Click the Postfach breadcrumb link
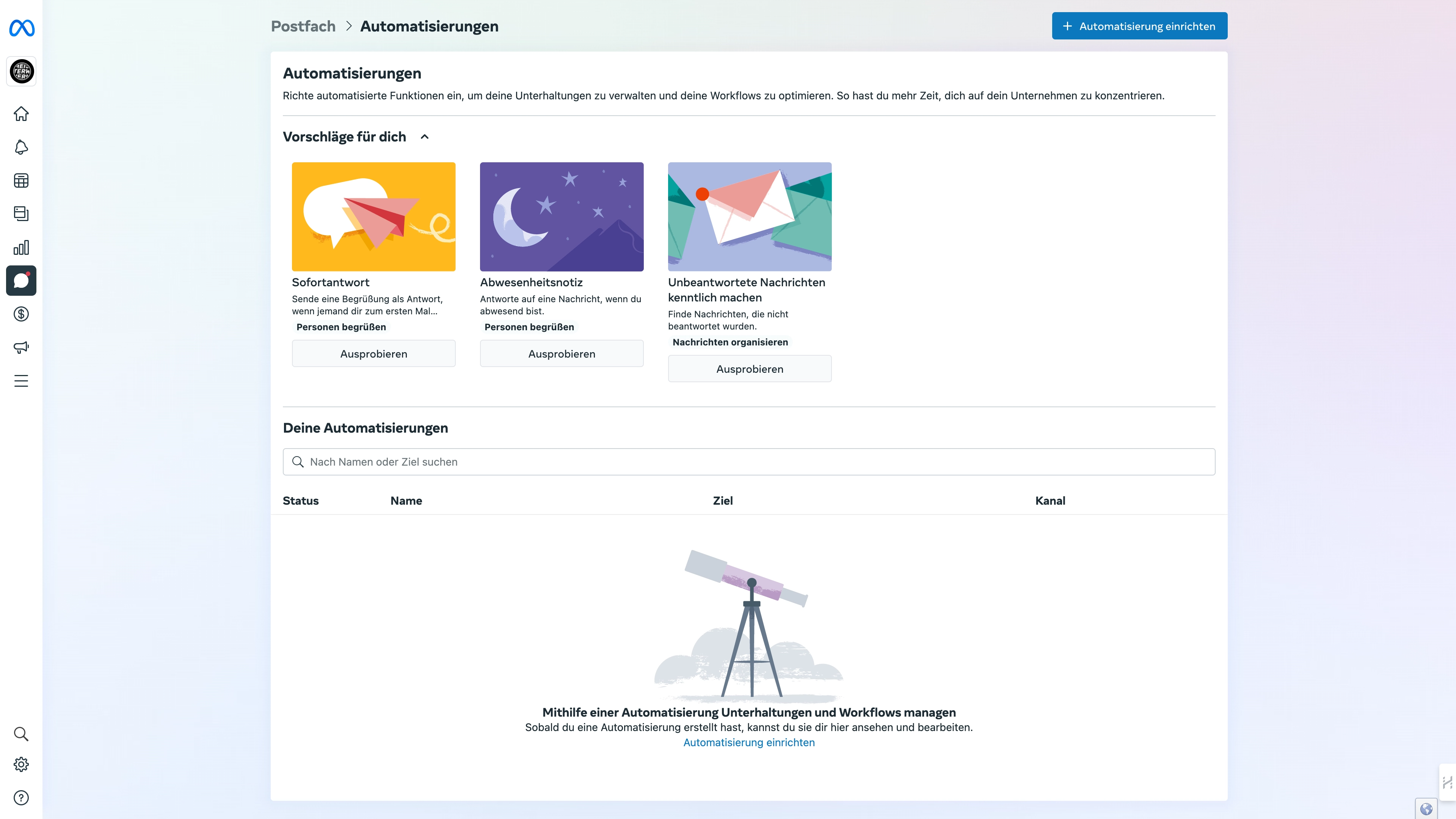This screenshot has width=1456, height=819. point(303,26)
